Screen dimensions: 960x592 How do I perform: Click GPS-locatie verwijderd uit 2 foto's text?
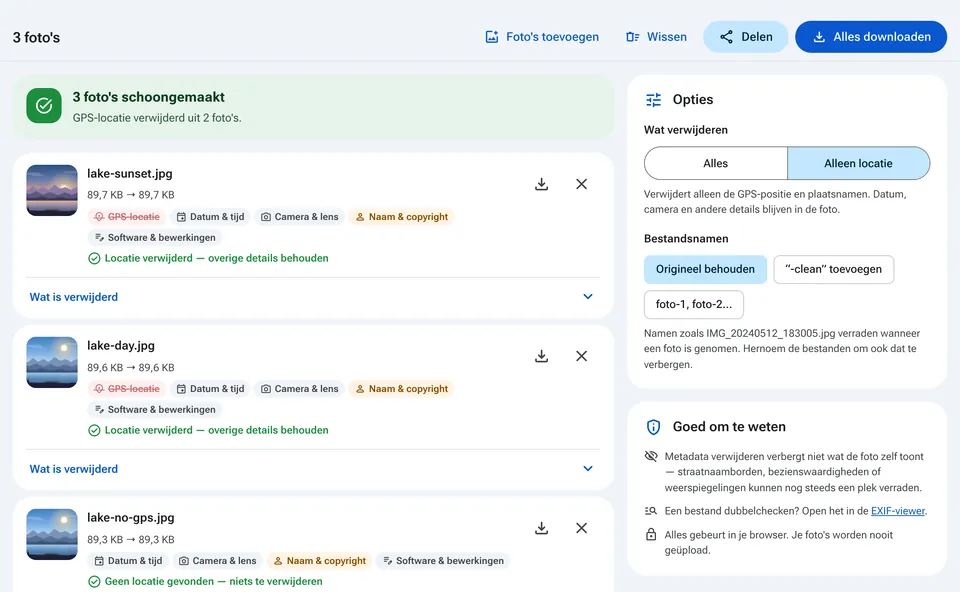tap(157, 118)
